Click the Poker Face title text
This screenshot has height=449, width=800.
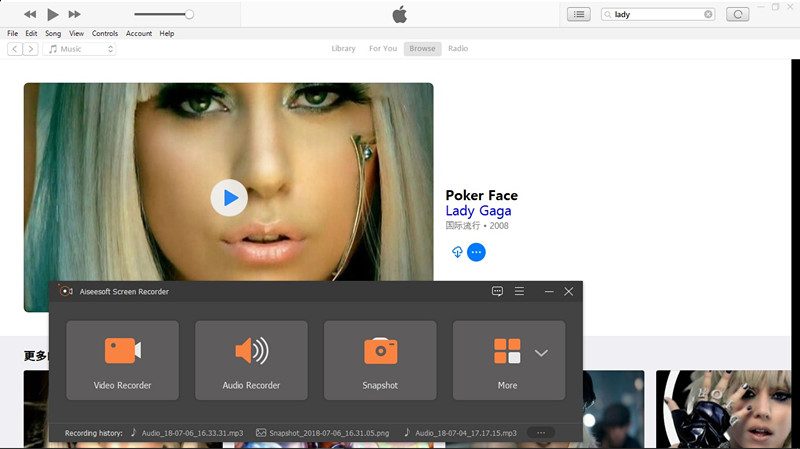tap(481, 195)
